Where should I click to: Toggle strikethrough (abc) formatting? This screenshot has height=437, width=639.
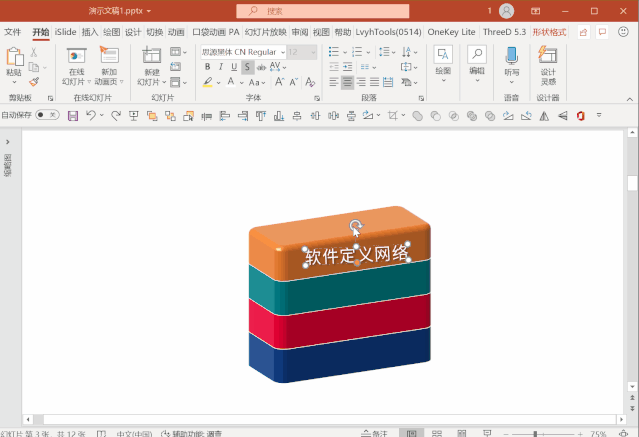click(x=261, y=67)
